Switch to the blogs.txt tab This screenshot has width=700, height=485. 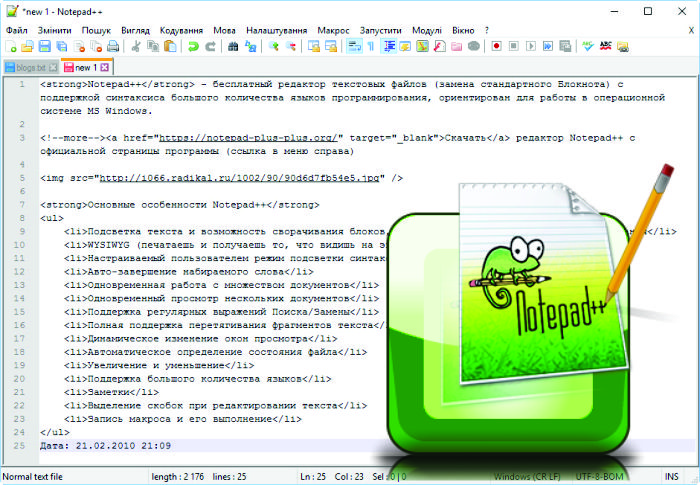31,67
